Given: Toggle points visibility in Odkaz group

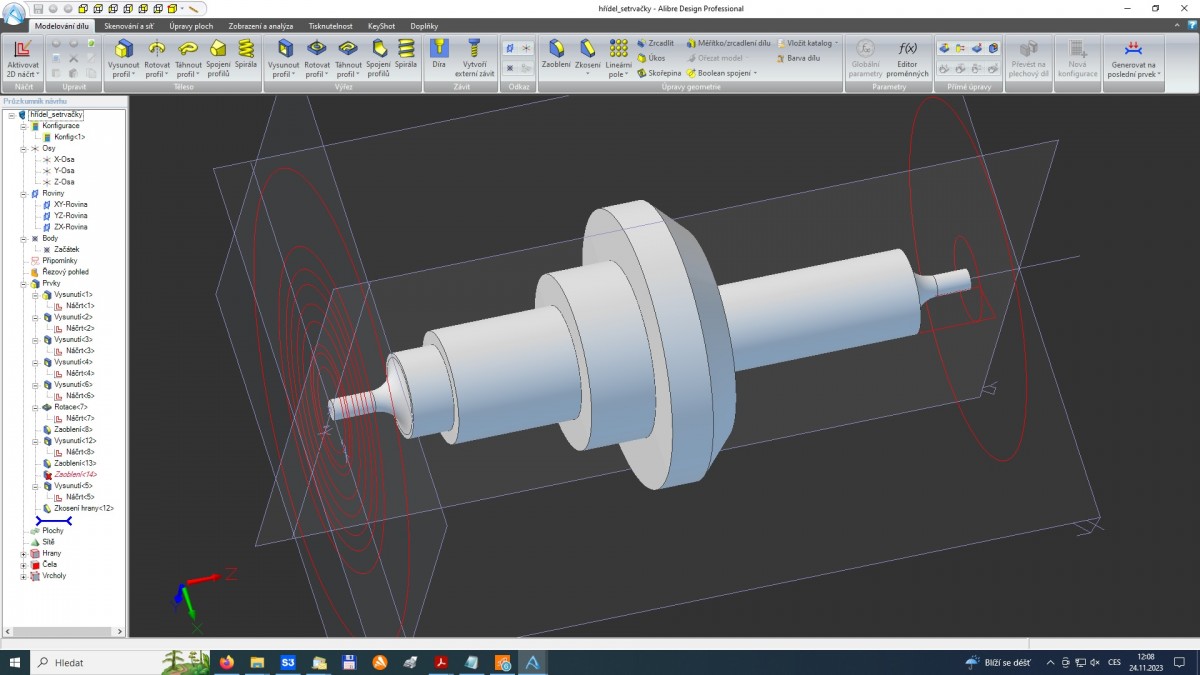Looking at the screenshot, I should [x=510, y=68].
